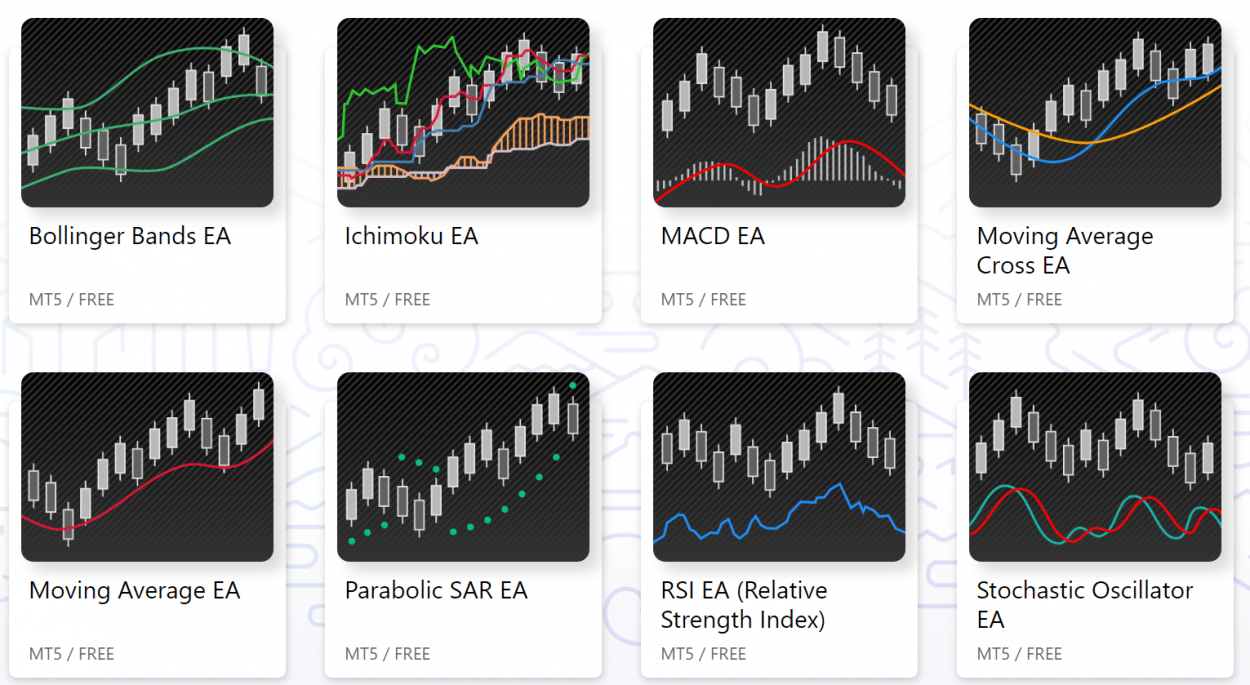The image size is (1250, 685).
Task: Open the Moving Average EA chart thumbnail
Action: [147, 467]
